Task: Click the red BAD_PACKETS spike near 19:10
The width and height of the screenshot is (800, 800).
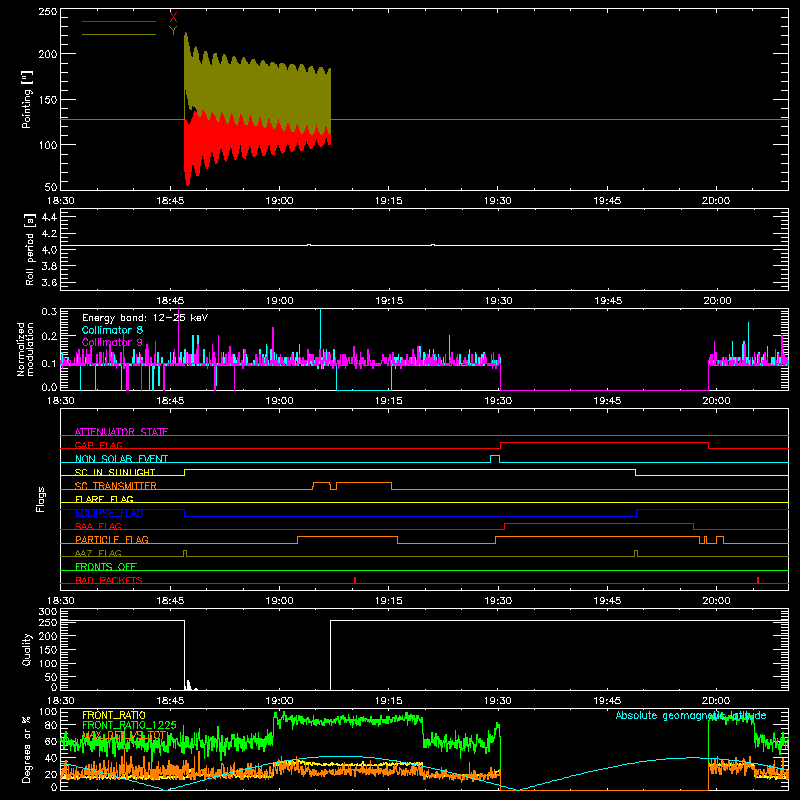Action: click(355, 580)
